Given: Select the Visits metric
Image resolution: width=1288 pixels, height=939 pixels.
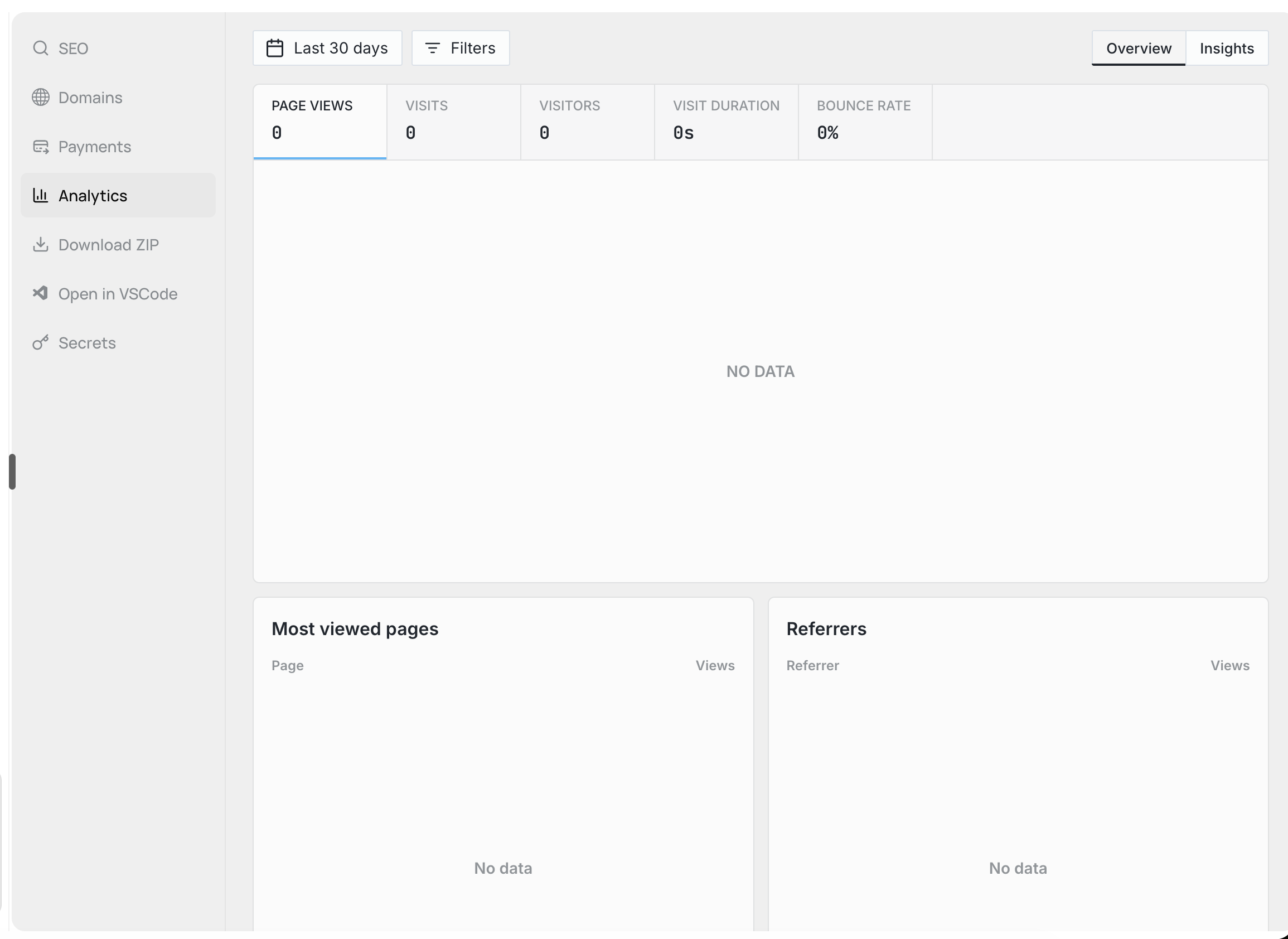Looking at the screenshot, I should [453, 121].
